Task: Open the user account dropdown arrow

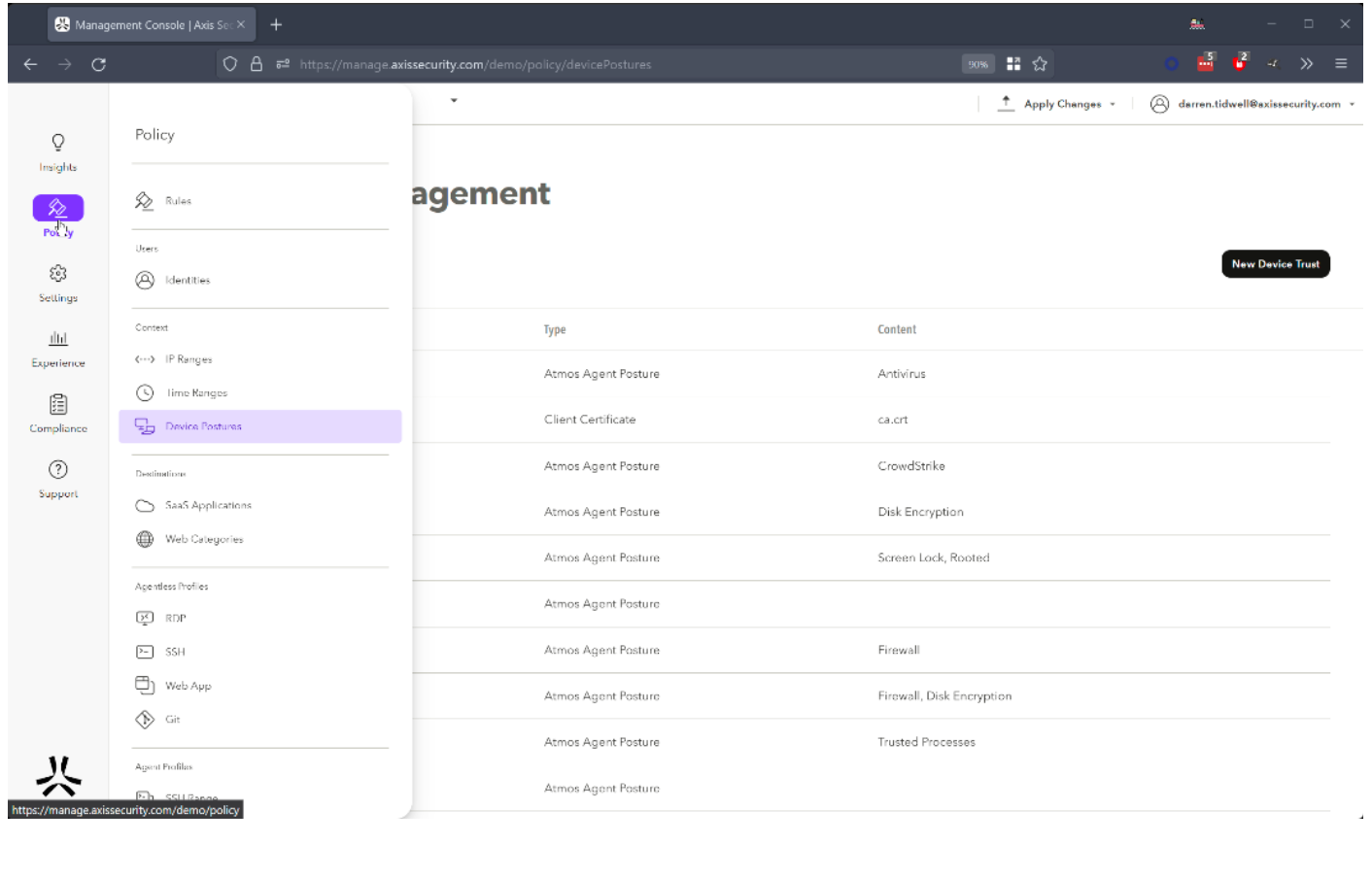Action: click(x=1352, y=104)
